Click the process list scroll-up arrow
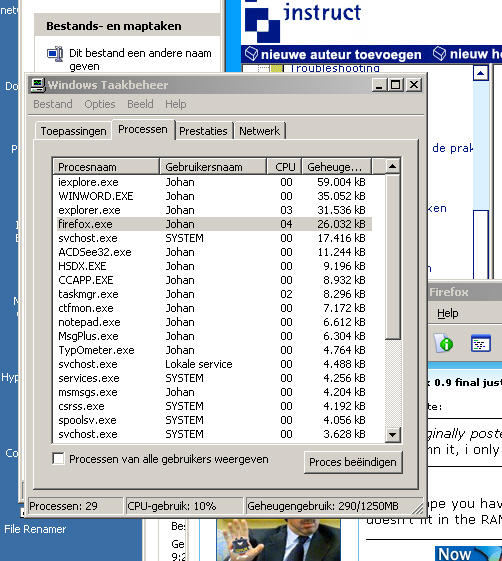 click(393, 166)
